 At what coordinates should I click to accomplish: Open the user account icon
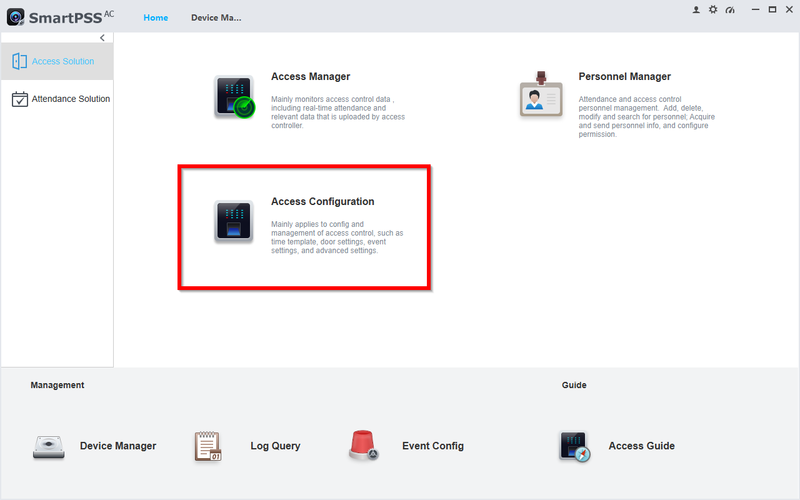point(696,10)
